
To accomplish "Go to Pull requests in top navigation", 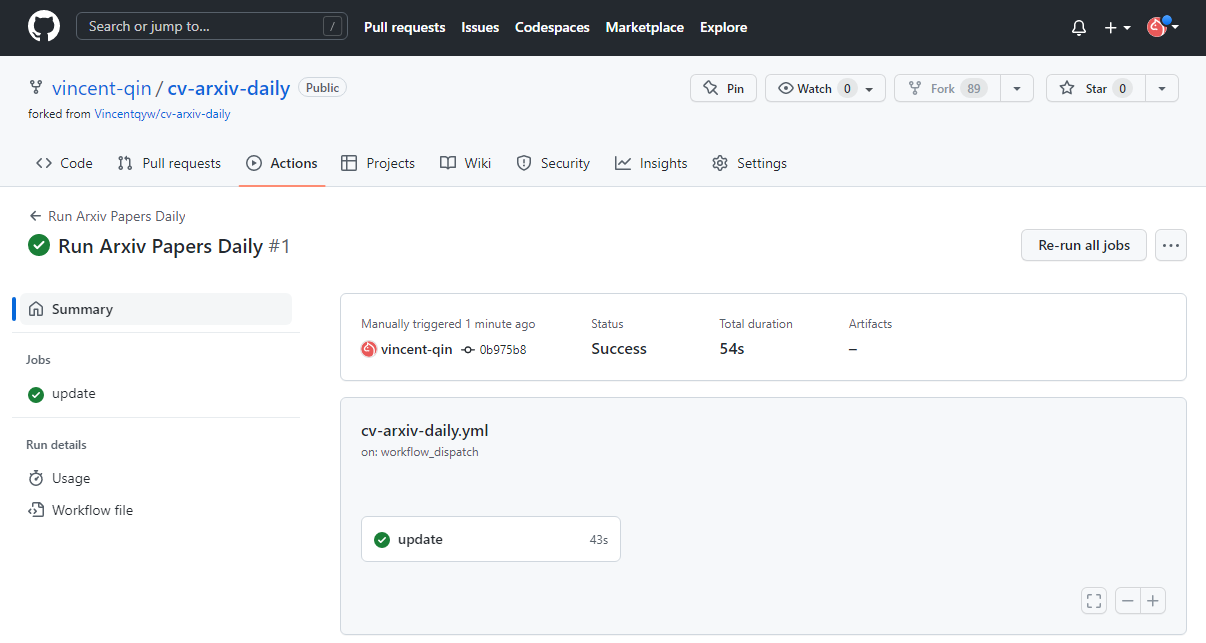I will (405, 27).
